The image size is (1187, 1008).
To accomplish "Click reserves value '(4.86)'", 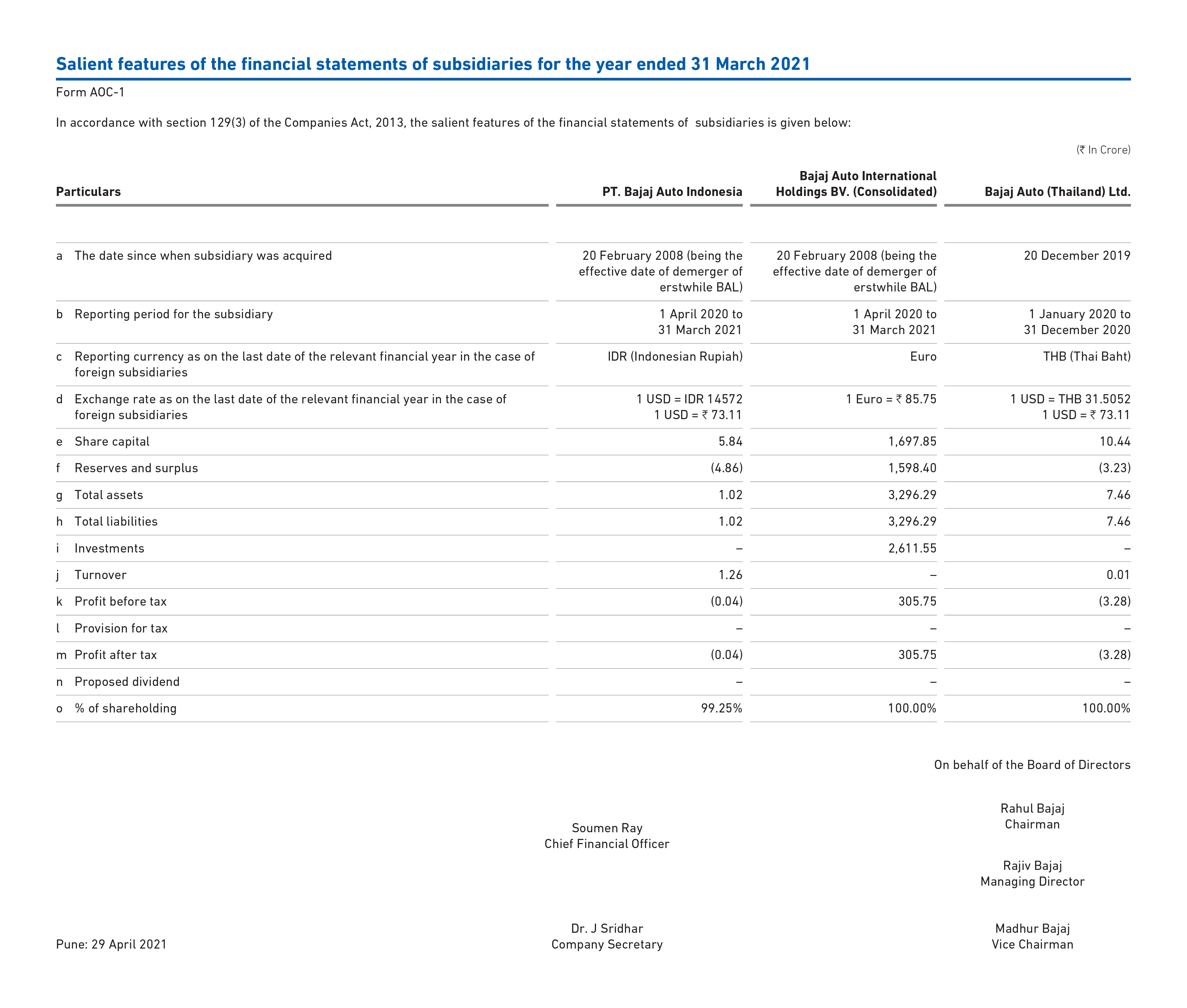I will [727, 468].
